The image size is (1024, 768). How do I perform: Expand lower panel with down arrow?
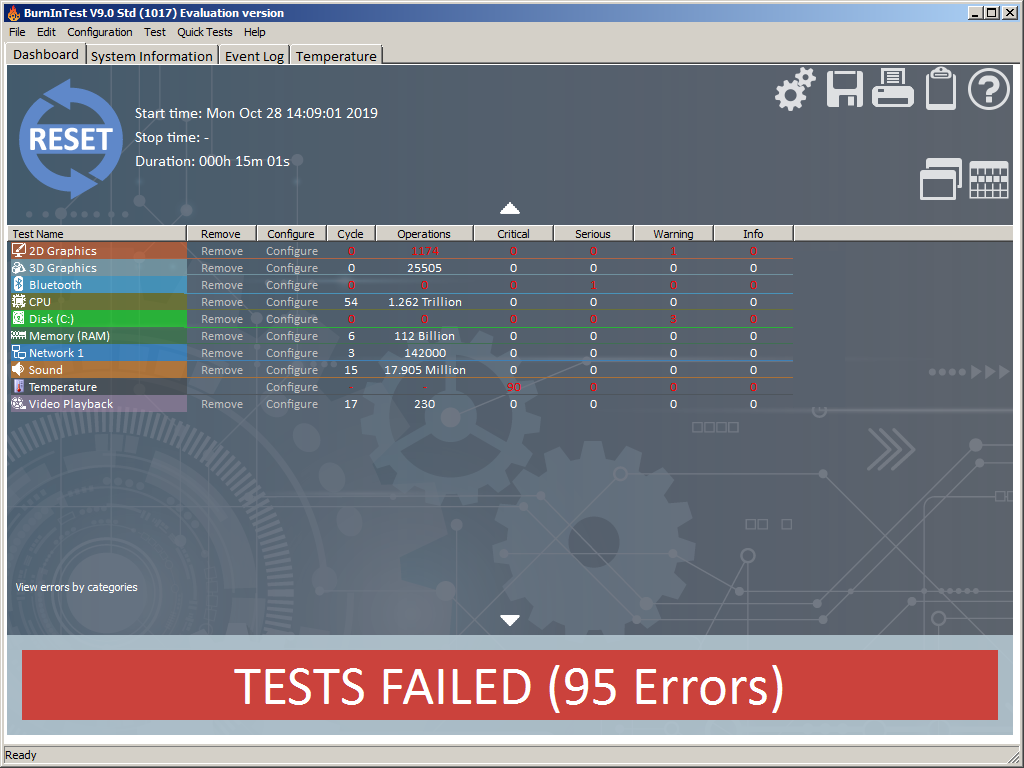(510, 620)
